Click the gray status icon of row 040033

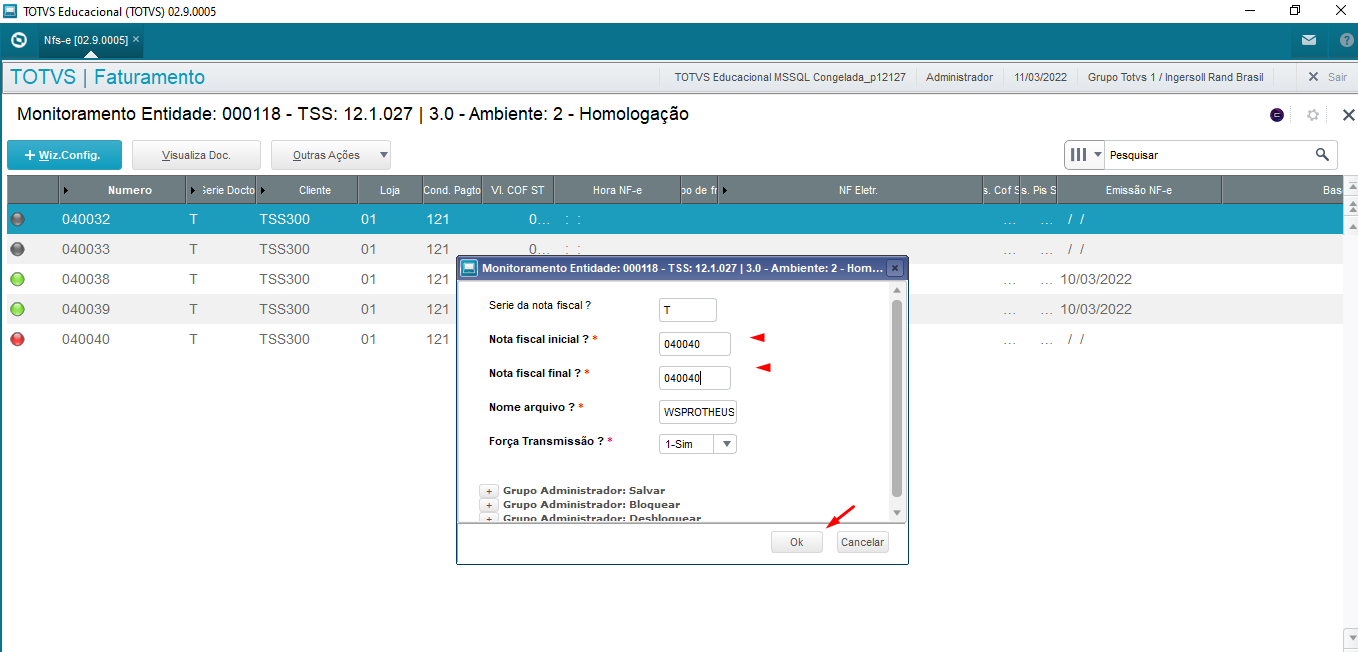click(17, 249)
